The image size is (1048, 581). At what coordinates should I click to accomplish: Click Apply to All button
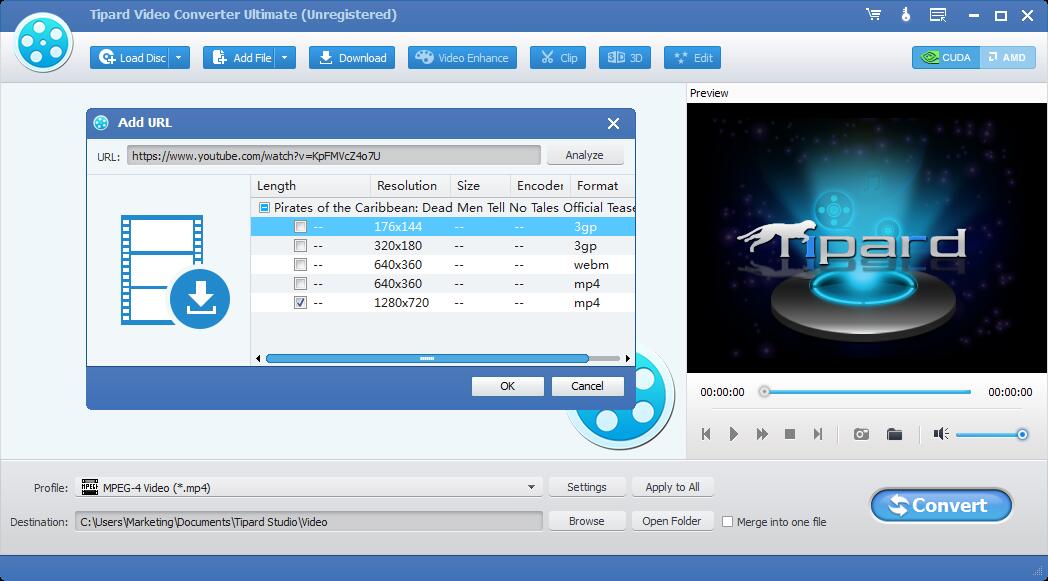tap(672, 487)
